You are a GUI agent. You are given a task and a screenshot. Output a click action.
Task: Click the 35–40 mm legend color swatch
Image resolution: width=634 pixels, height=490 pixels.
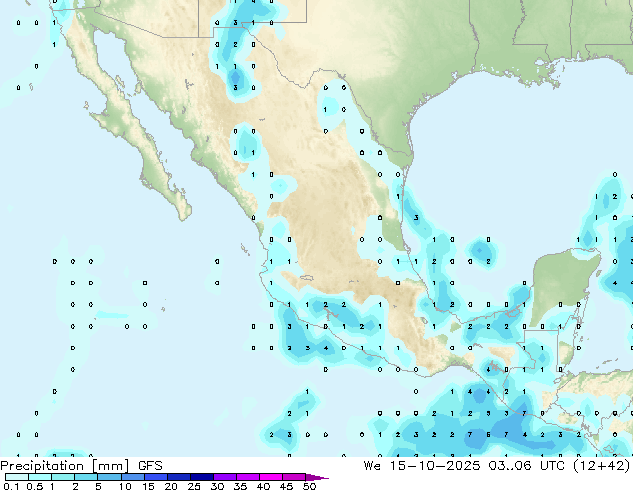point(247,477)
